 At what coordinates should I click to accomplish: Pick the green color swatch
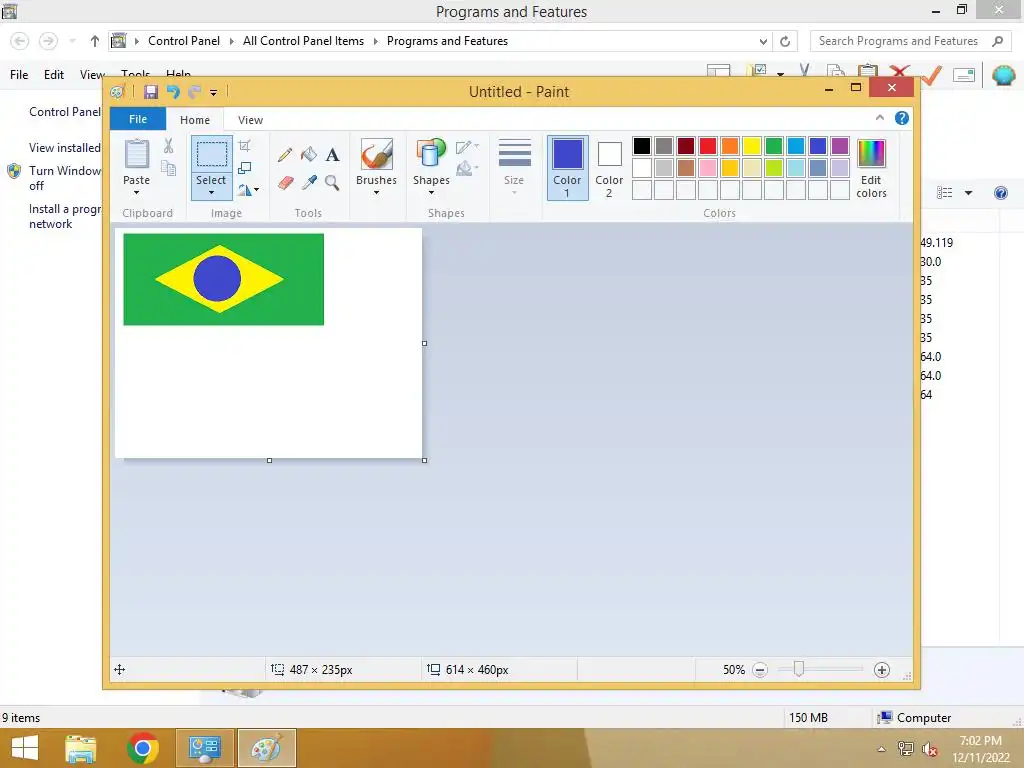point(774,146)
